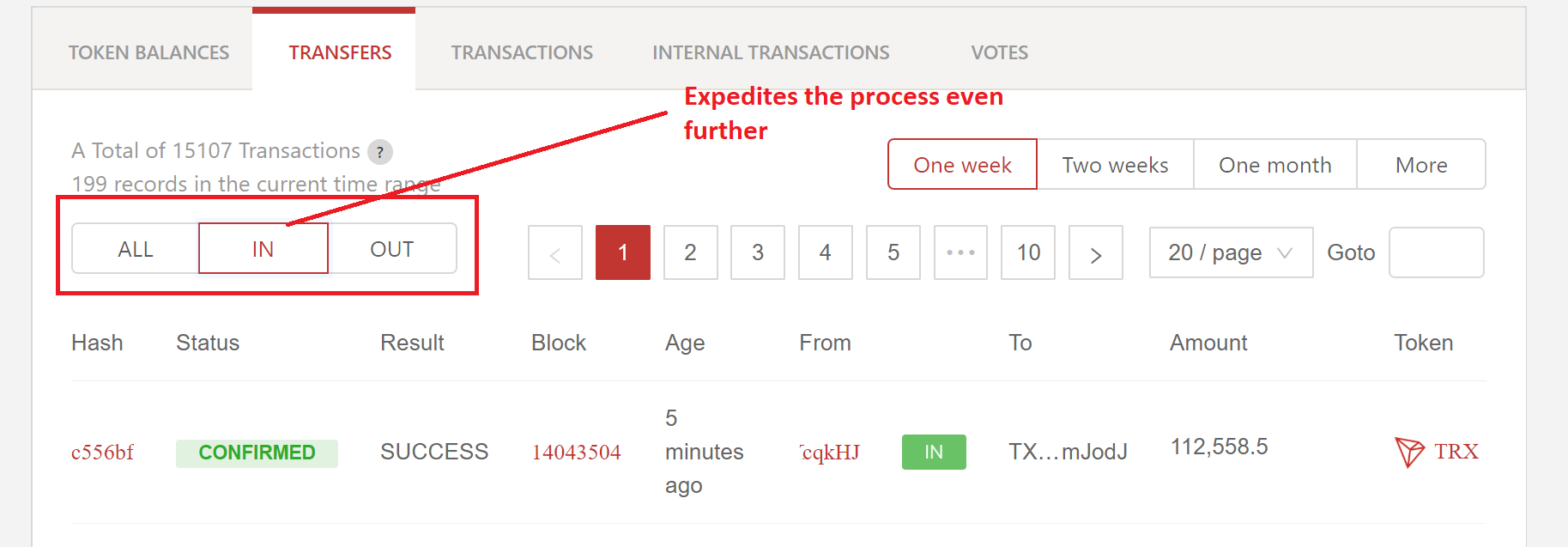Click the question mark help icon
Screen dimensions: 1568x547
379,152
